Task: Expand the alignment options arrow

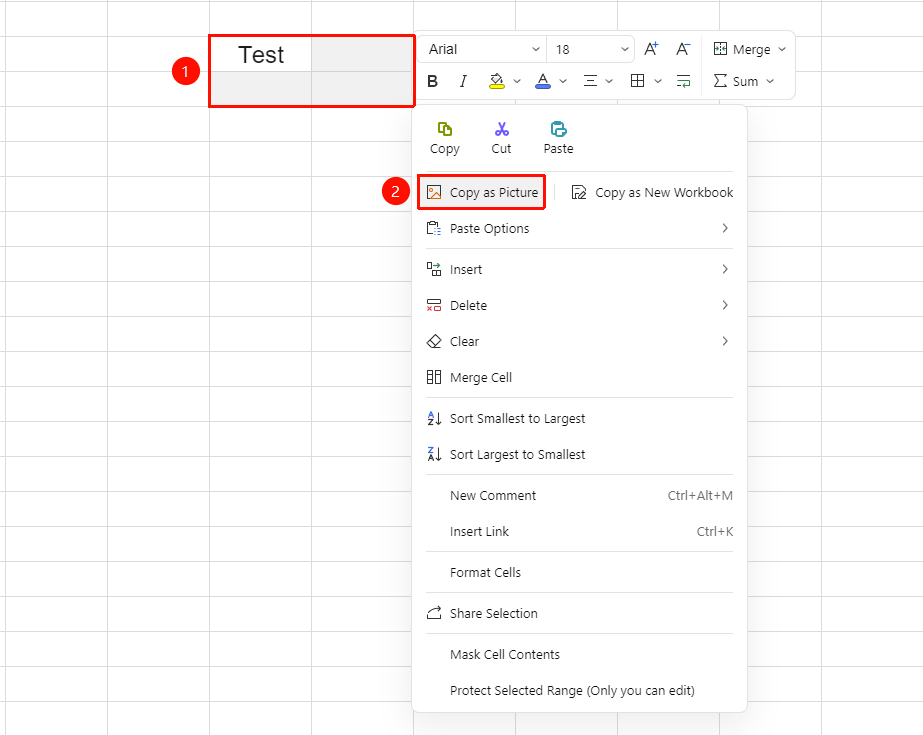Action: (x=609, y=81)
